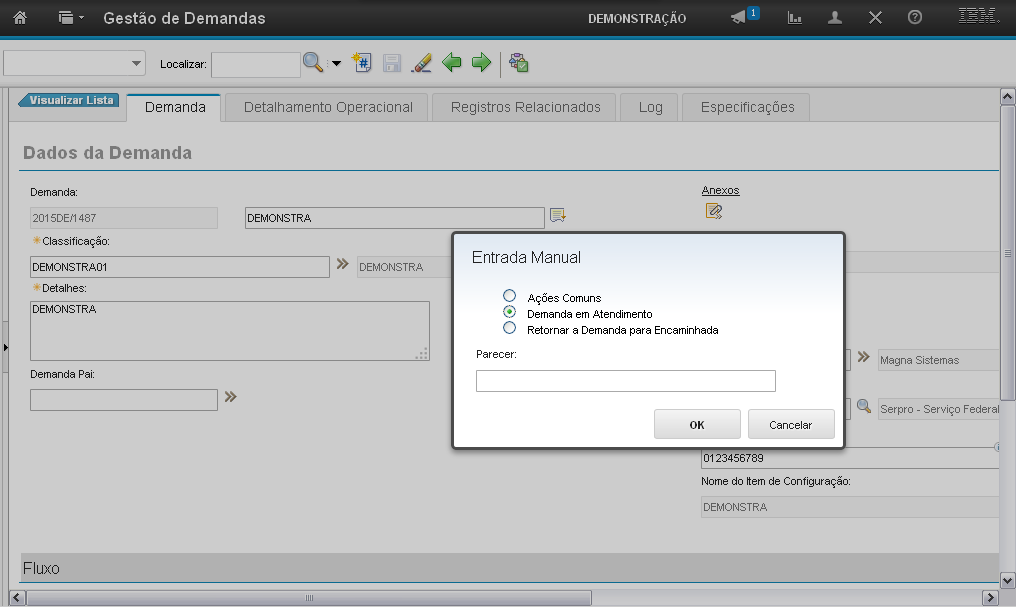1016x607 pixels.
Task: Click the clear changes eraser icon
Action: 421,63
